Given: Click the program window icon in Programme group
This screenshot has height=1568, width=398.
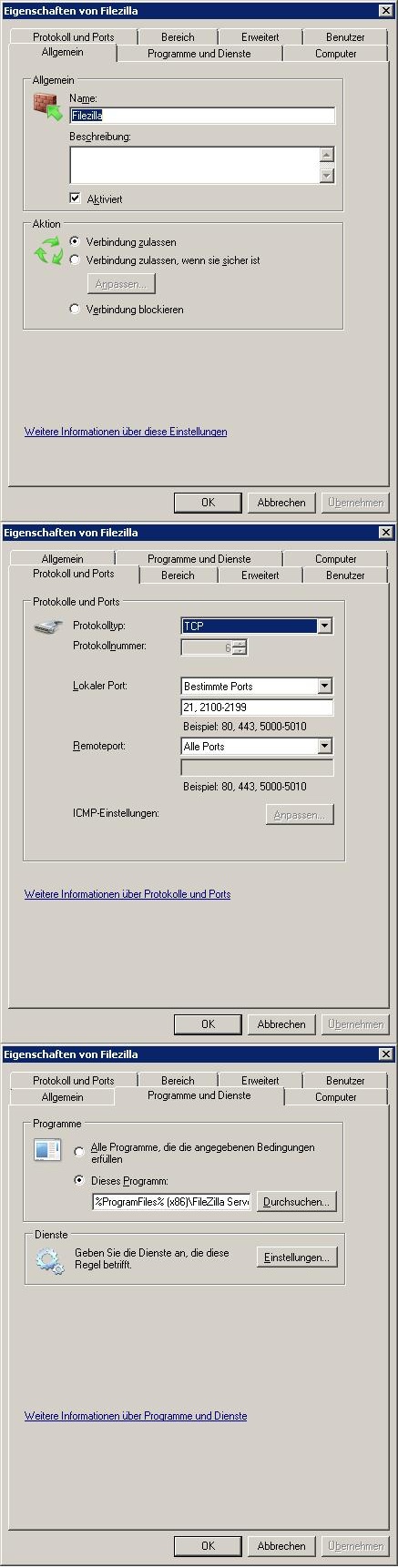Looking at the screenshot, I should [47, 1149].
